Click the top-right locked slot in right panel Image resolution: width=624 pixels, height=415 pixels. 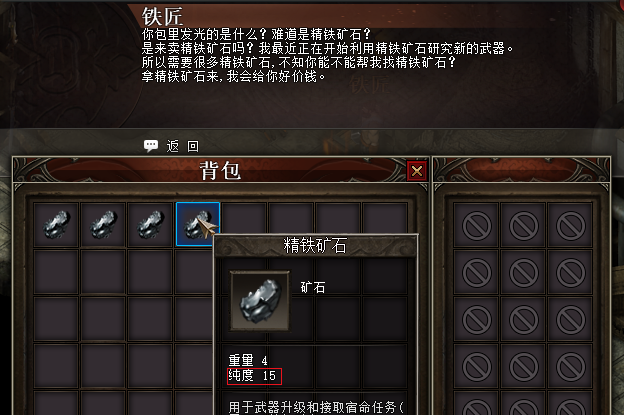point(570,226)
